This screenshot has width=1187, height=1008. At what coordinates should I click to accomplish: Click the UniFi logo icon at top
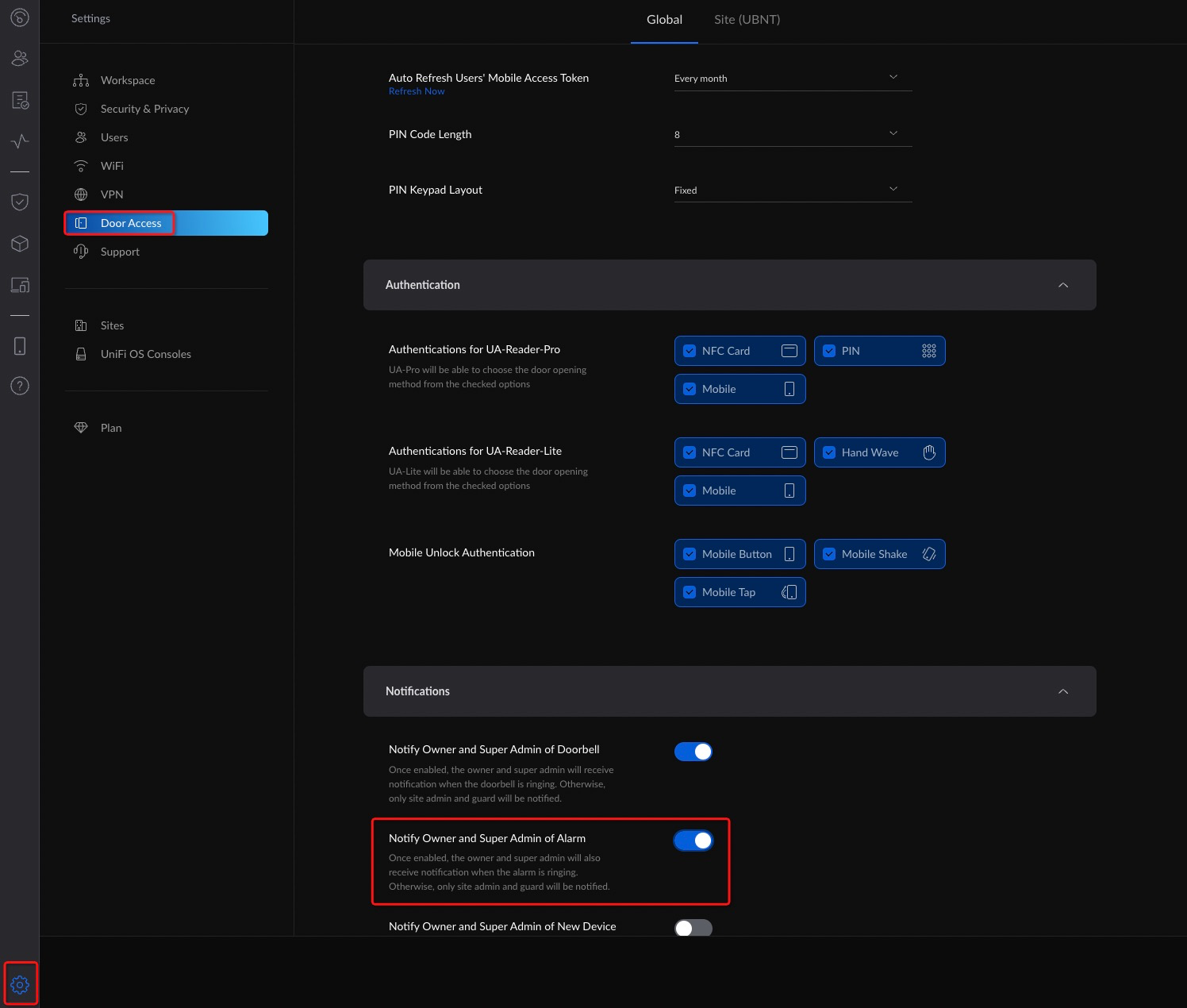point(20,17)
